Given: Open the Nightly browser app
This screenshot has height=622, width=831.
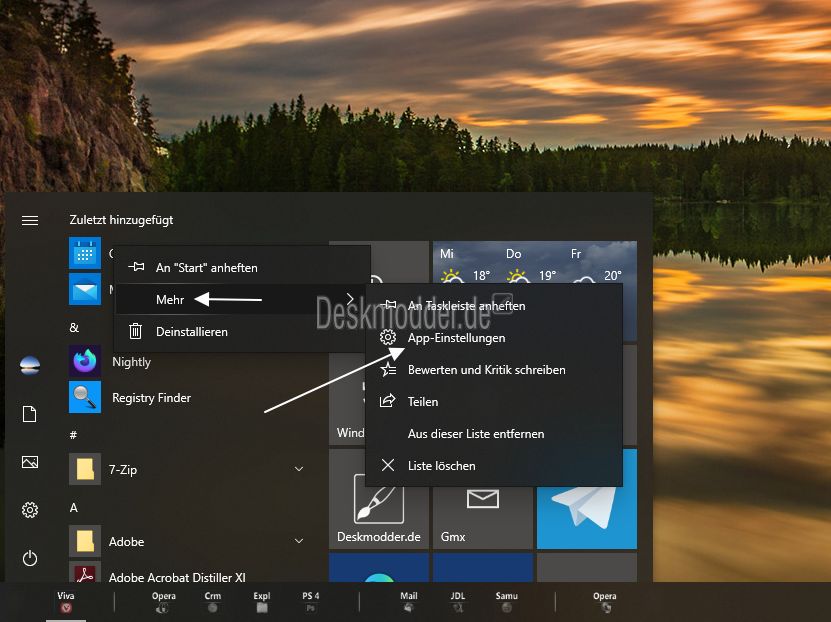Looking at the screenshot, I should coord(130,362).
